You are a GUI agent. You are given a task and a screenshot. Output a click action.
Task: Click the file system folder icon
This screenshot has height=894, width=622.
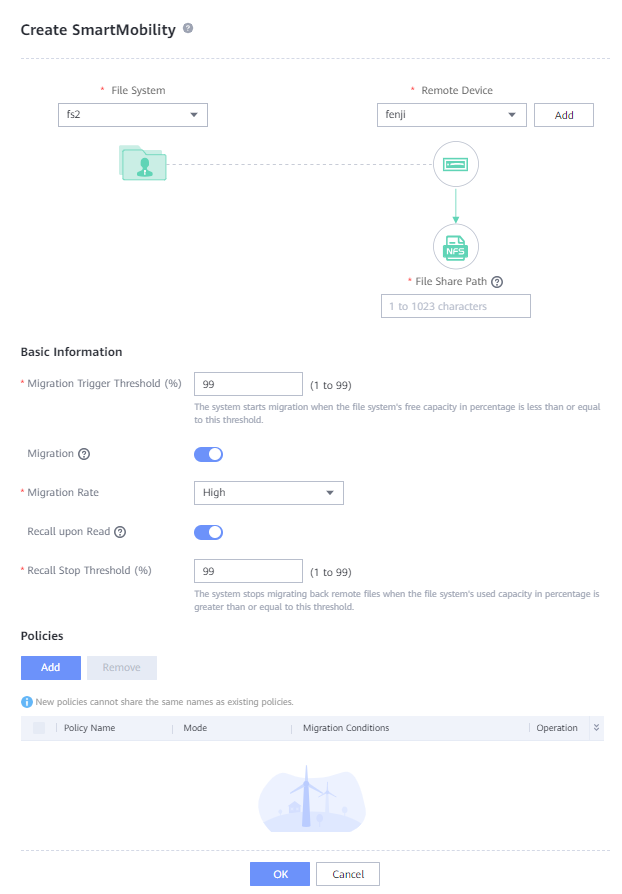[143, 163]
